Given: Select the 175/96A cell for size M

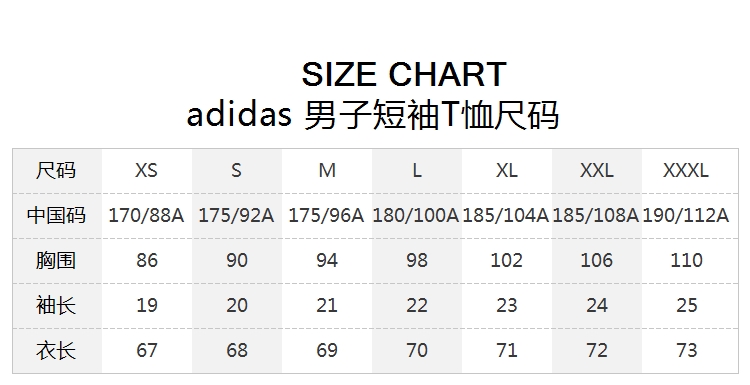Looking at the screenshot, I should point(326,215).
